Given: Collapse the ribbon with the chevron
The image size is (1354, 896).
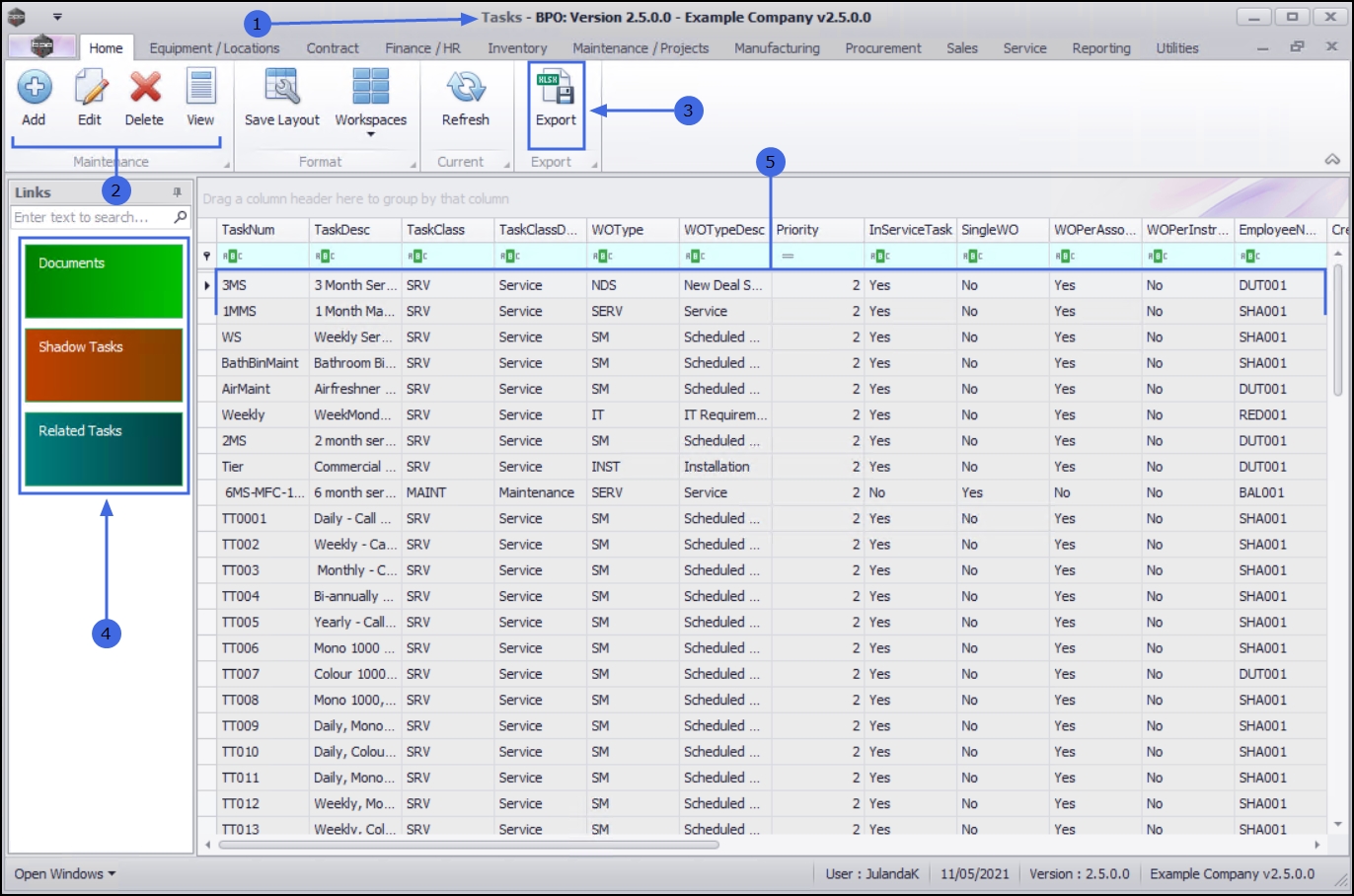Looking at the screenshot, I should (x=1331, y=160).
